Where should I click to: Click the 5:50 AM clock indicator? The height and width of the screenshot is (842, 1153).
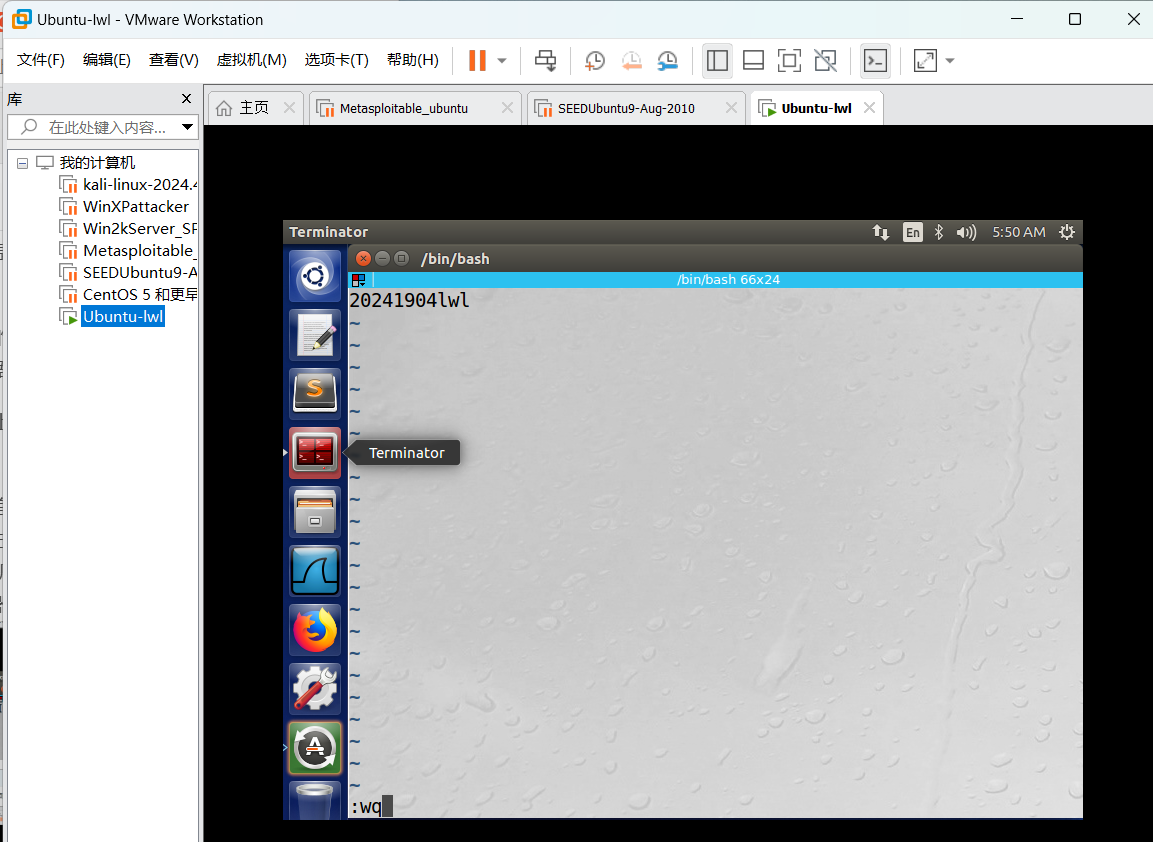point(1018,232)
